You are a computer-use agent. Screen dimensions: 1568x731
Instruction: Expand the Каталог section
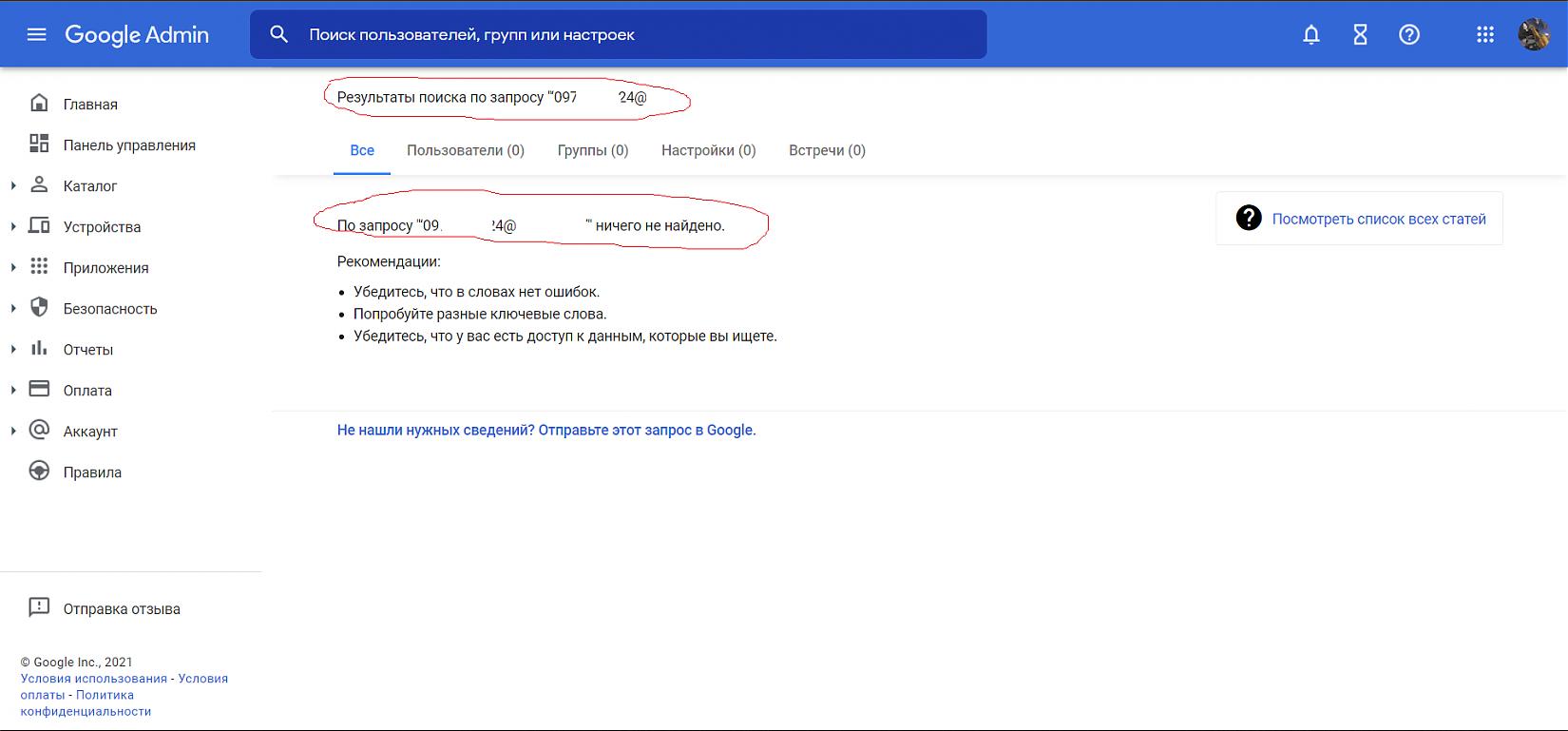[13, 185]
